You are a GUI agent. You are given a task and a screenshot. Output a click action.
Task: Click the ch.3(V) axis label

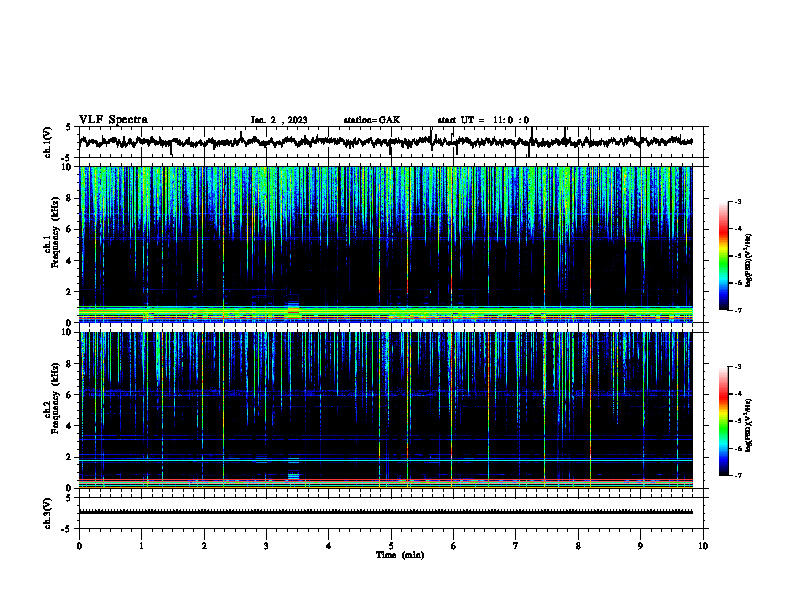[x=48, y=513]
